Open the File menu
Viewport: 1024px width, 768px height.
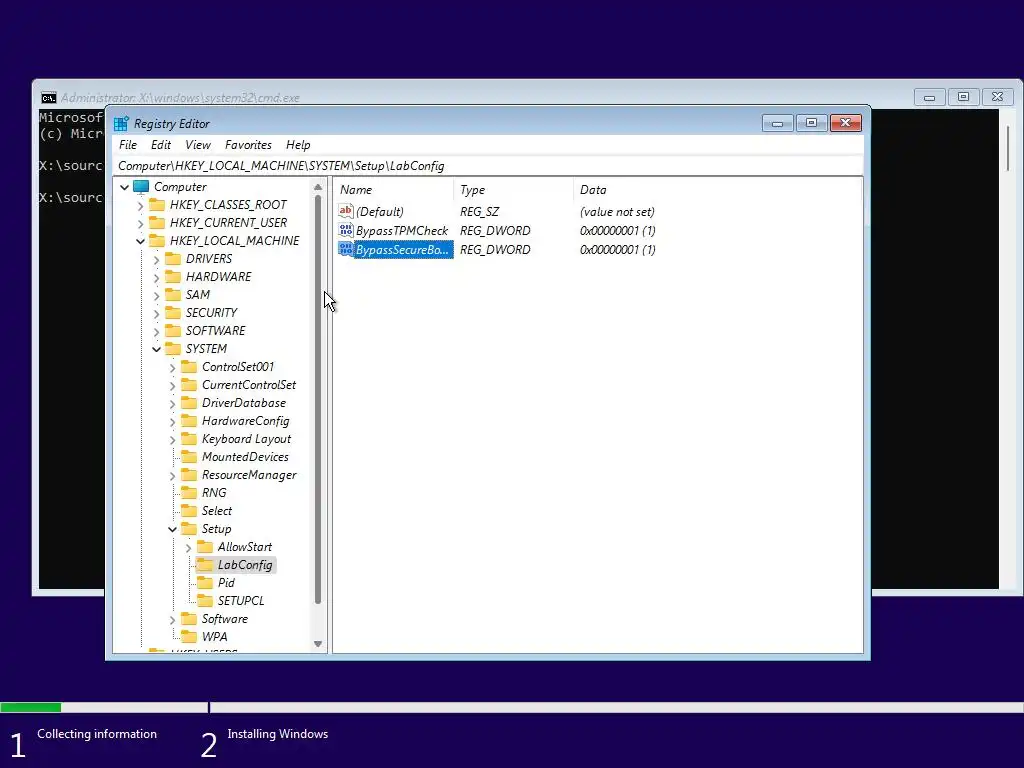128,145
